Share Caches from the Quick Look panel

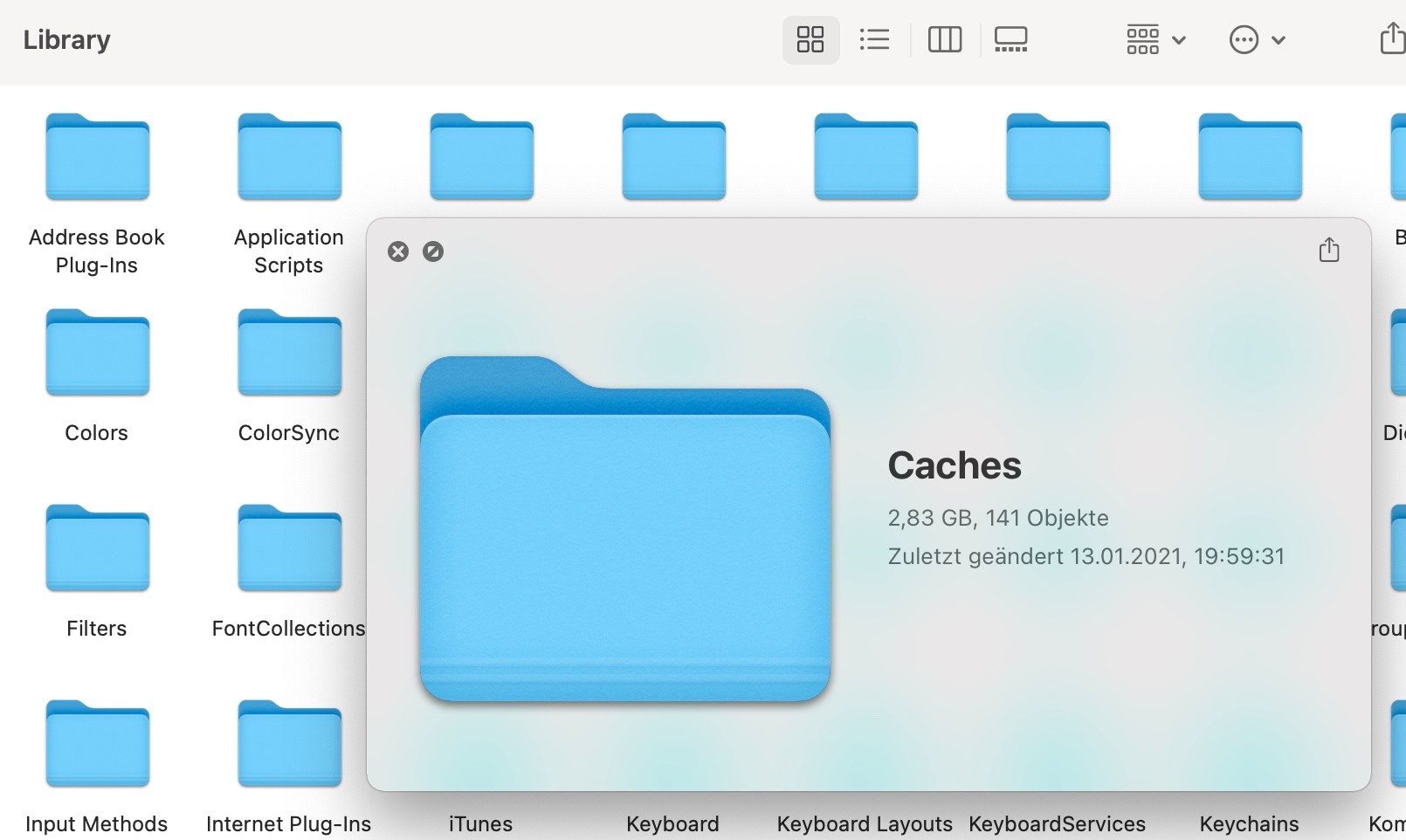click(1329, 250)
